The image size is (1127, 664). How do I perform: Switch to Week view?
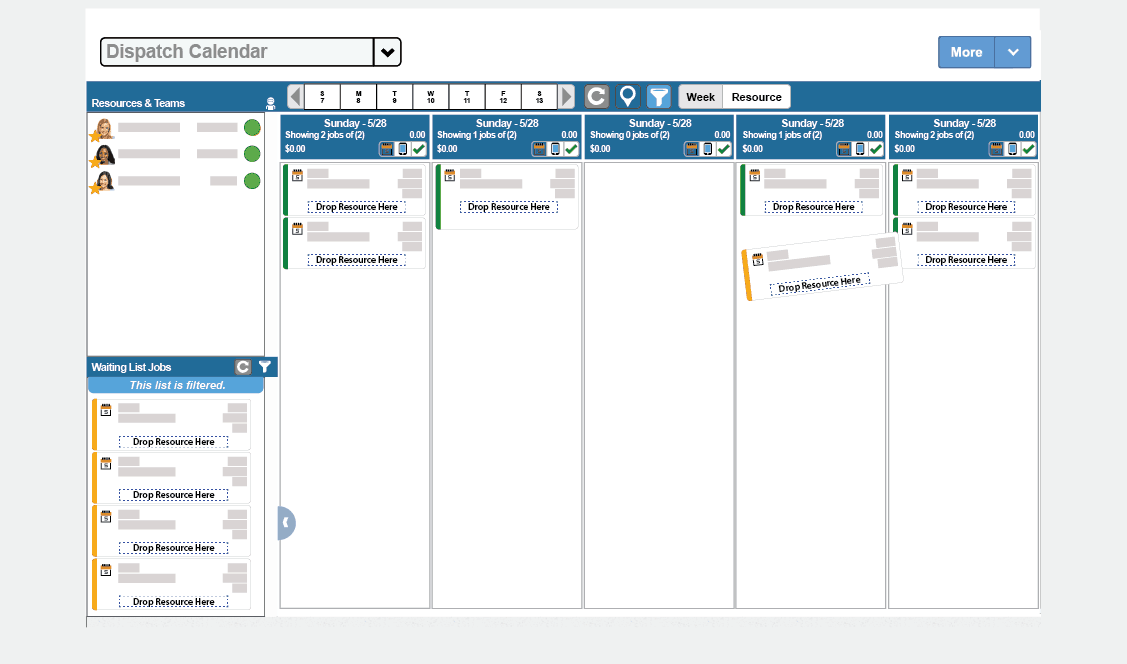(x=700, y=97)
